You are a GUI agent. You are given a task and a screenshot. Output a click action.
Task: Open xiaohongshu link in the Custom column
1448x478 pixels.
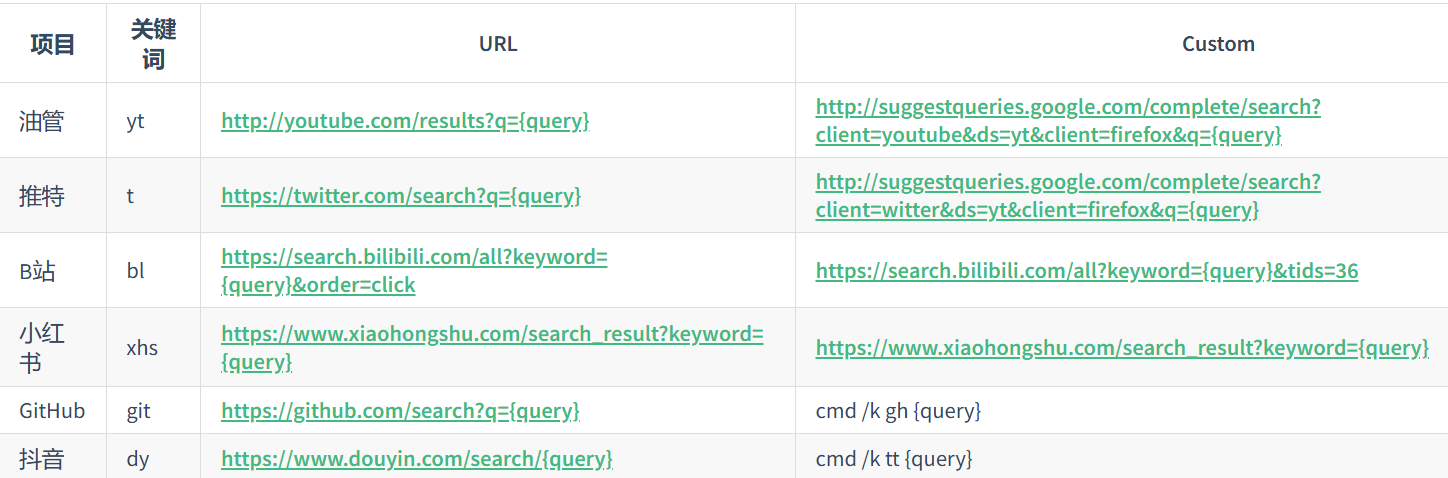click(1122, 348)
